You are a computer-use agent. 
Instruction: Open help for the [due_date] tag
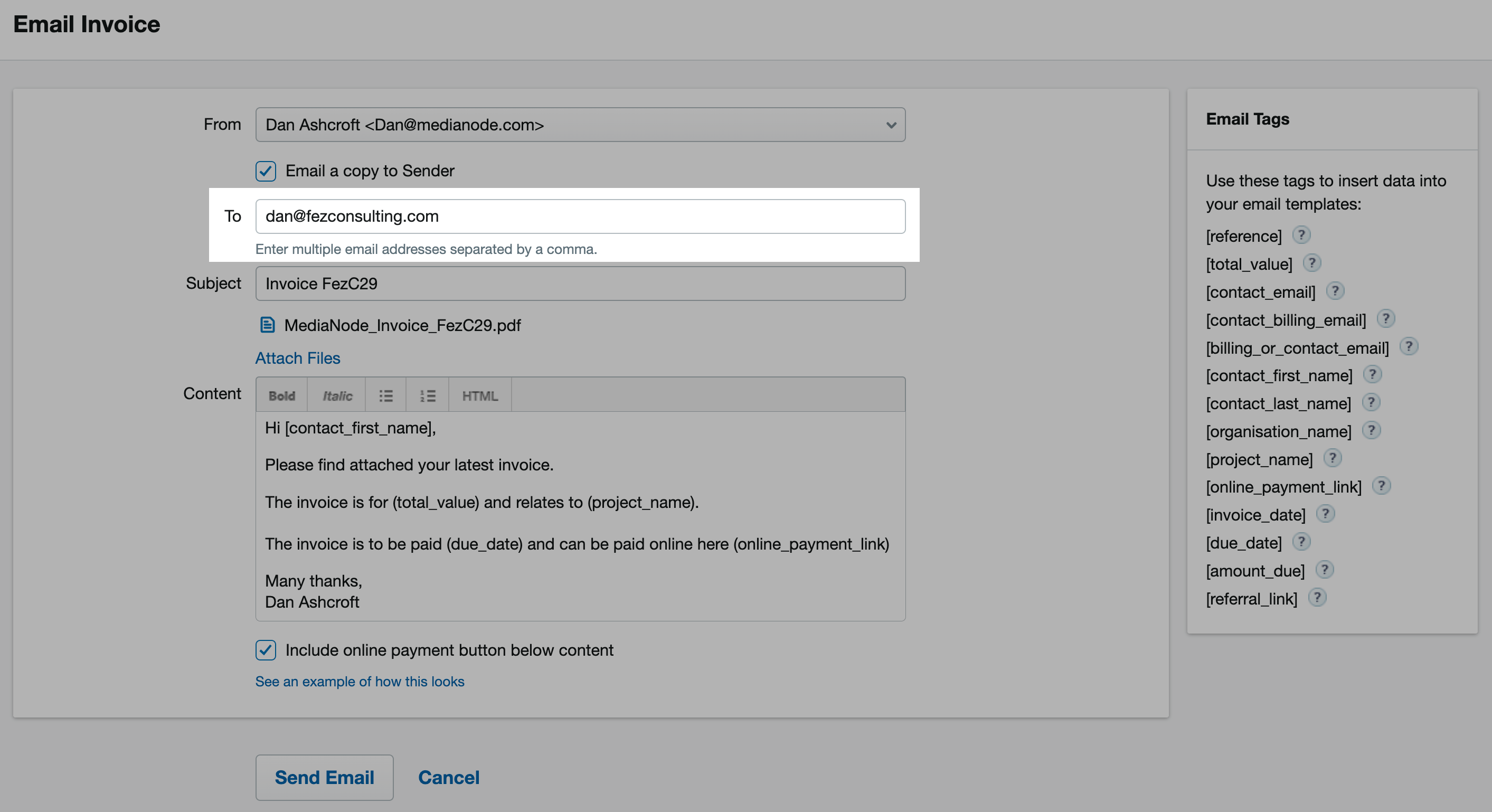pos(1302,542)
